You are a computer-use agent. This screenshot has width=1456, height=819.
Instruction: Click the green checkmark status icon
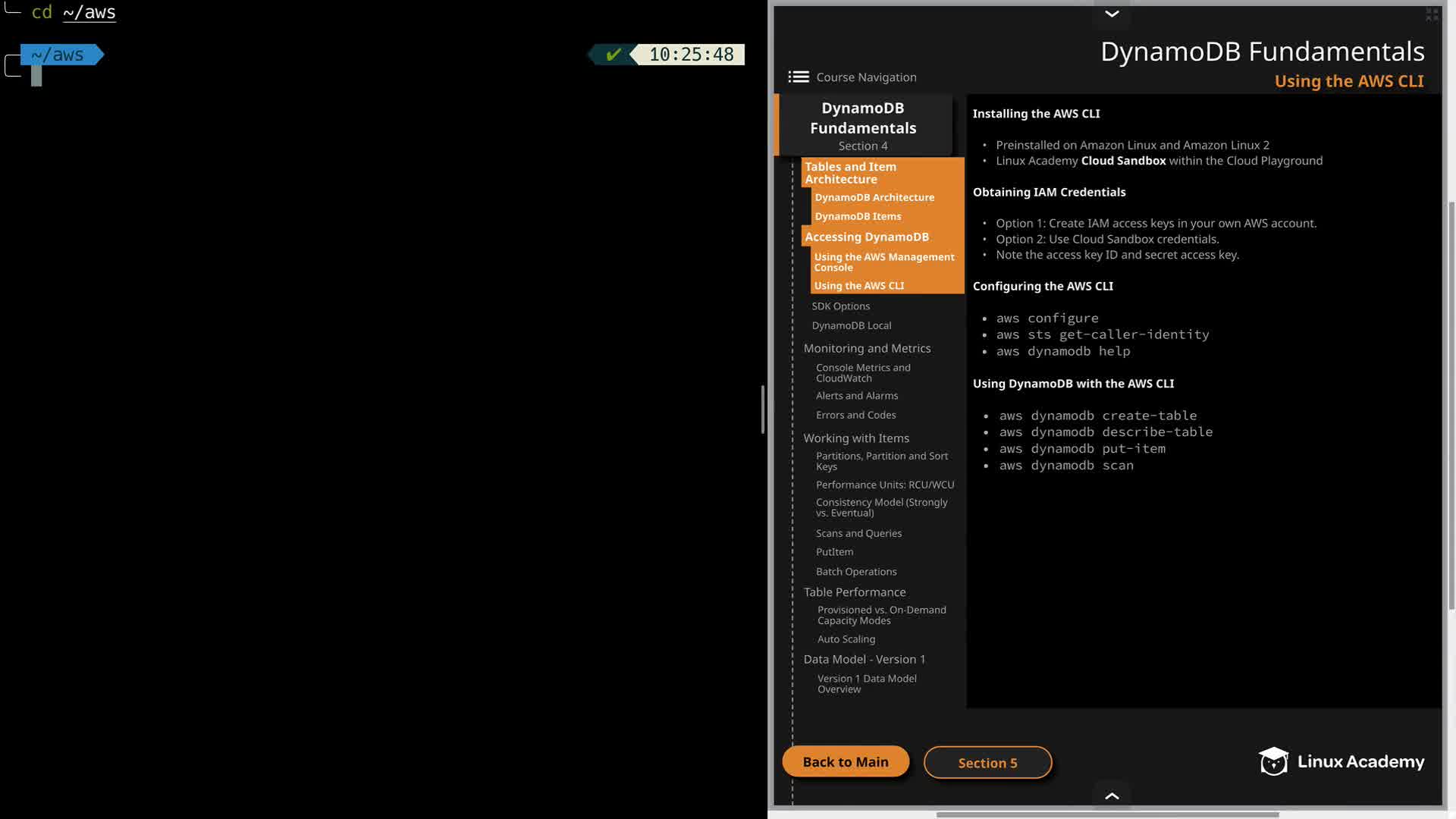point(613,55)
